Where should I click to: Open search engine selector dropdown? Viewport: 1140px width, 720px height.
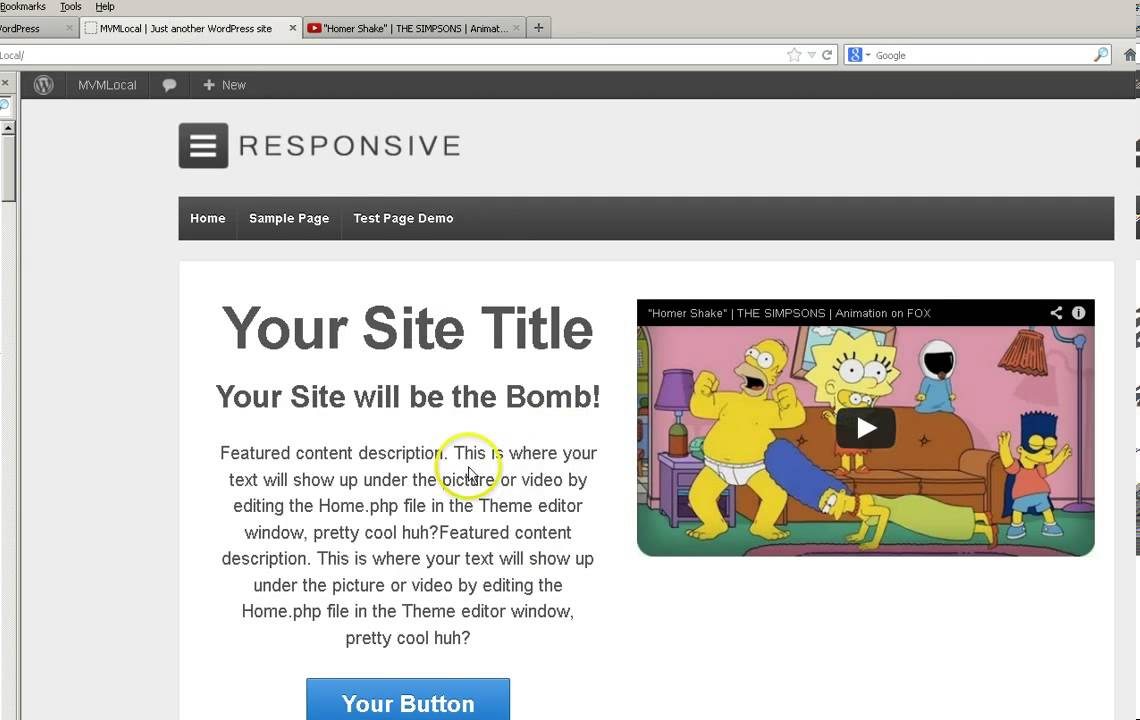859,55
